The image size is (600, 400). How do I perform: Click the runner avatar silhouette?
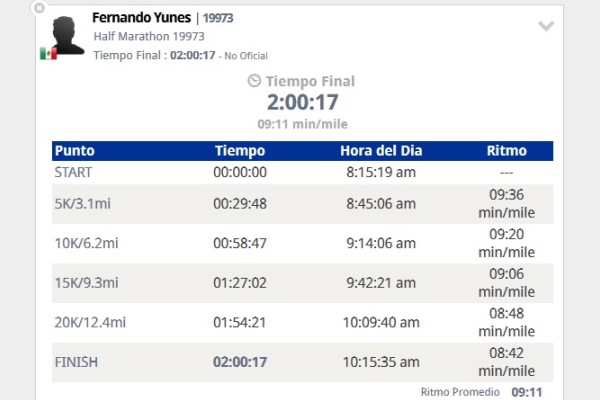click(x=67, y=36)
